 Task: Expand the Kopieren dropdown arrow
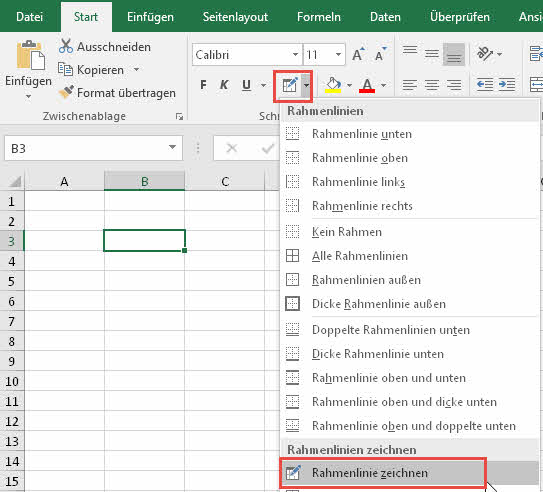click(x=137, y=70)
